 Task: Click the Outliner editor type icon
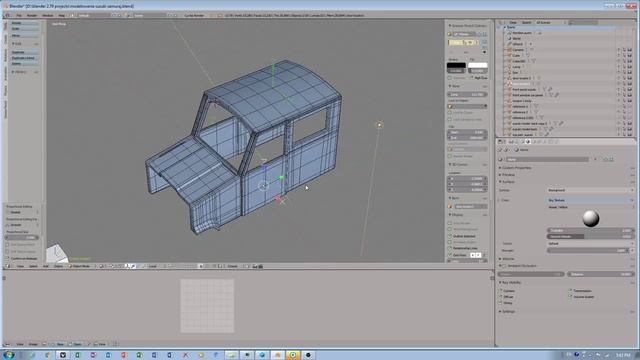[500, 22]
